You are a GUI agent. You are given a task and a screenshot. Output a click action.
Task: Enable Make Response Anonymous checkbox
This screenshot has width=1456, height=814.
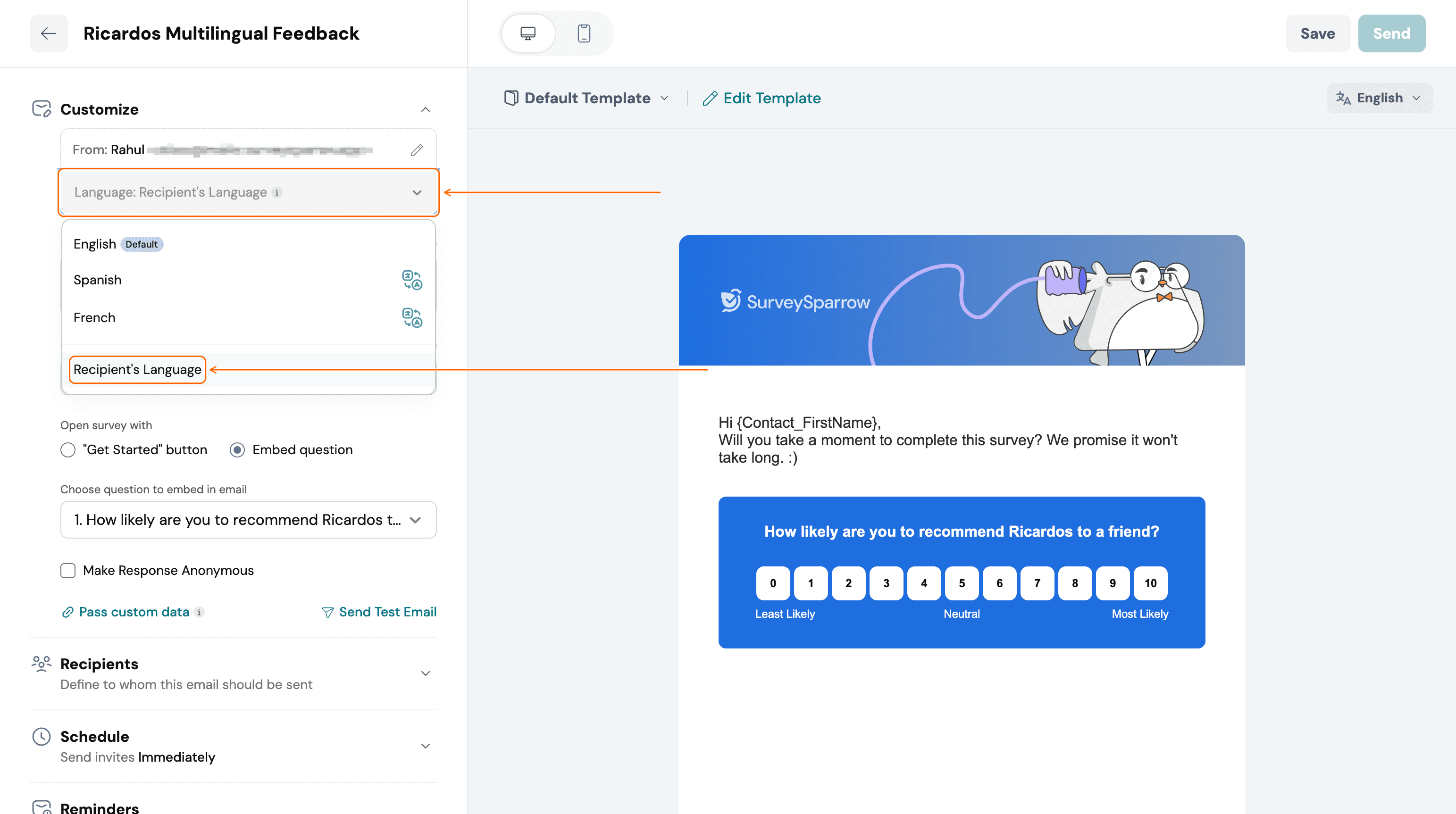[x=68, y=571]
